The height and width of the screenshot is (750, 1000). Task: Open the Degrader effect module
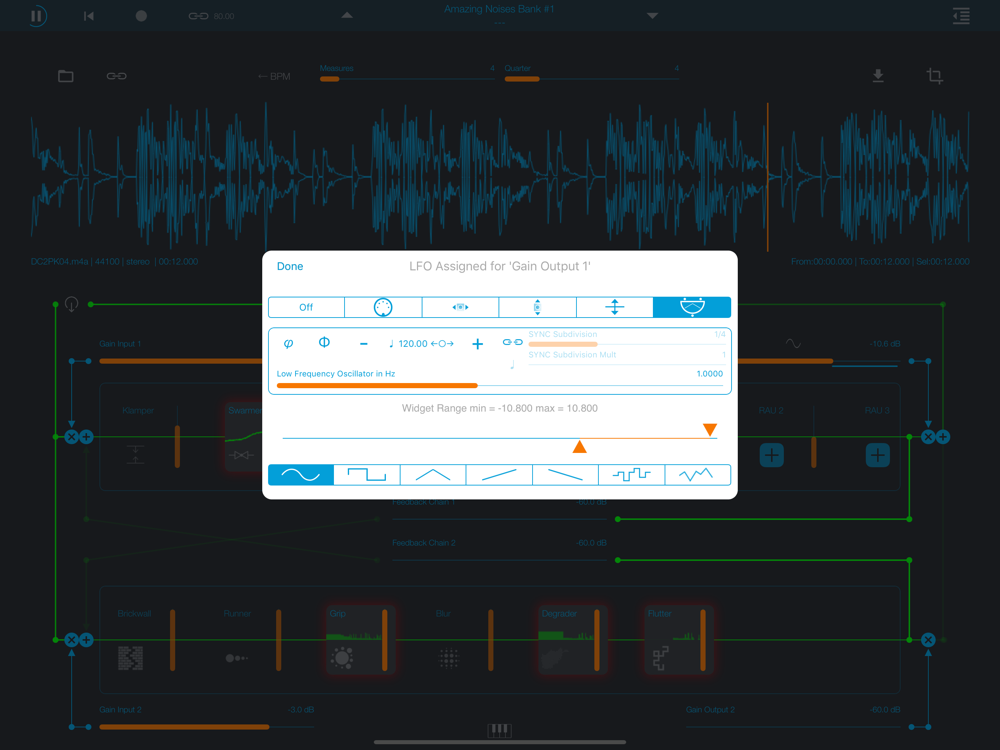572,640
